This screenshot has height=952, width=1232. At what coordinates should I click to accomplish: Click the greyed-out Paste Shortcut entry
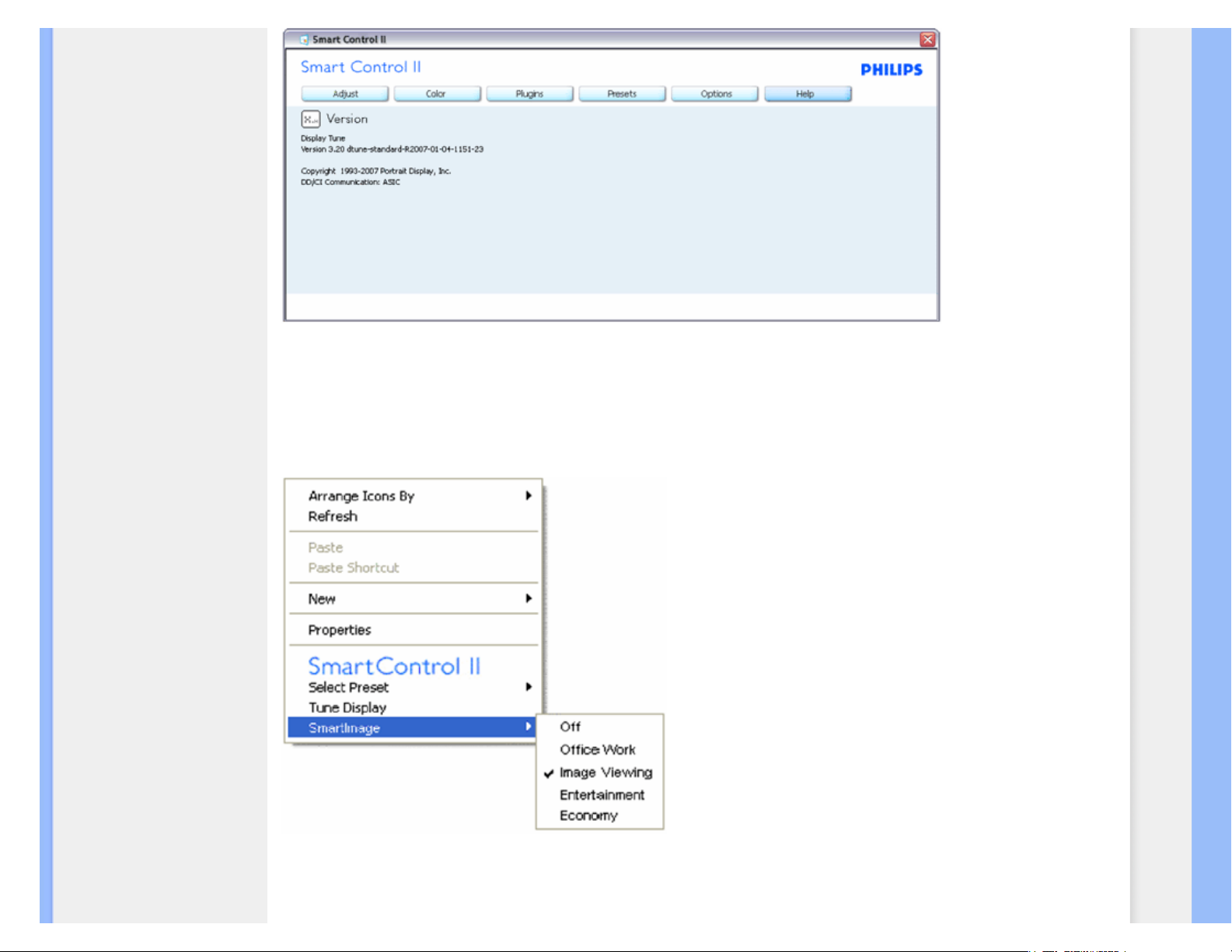coord(412,567)
